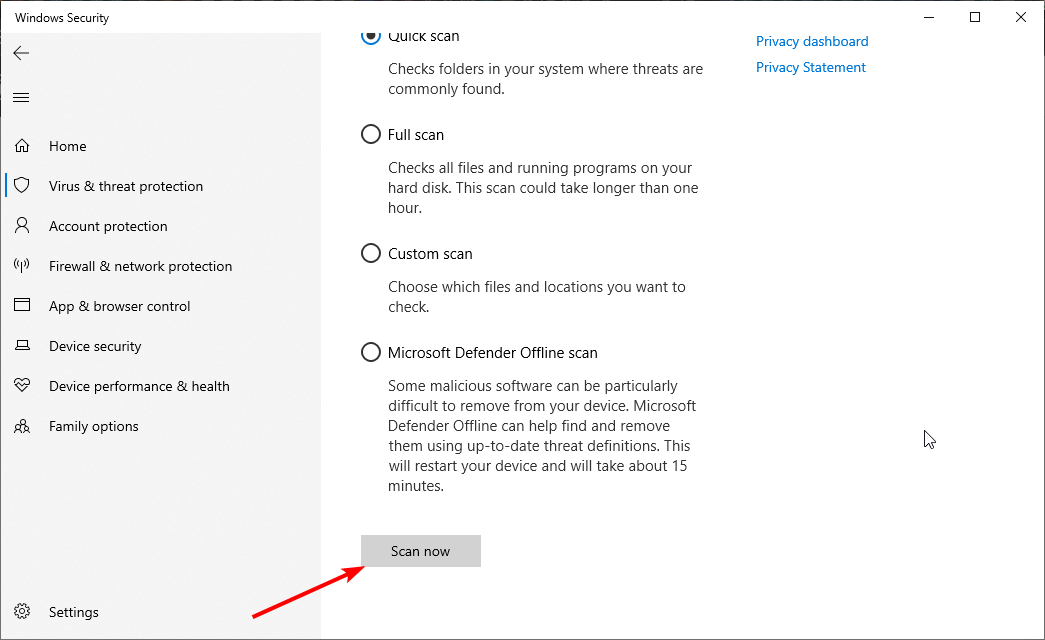Viewport: 1045px width, 640px height.
Task: Select Microsoft Defender Offline scan radio button
Action: tap(371, 352)
